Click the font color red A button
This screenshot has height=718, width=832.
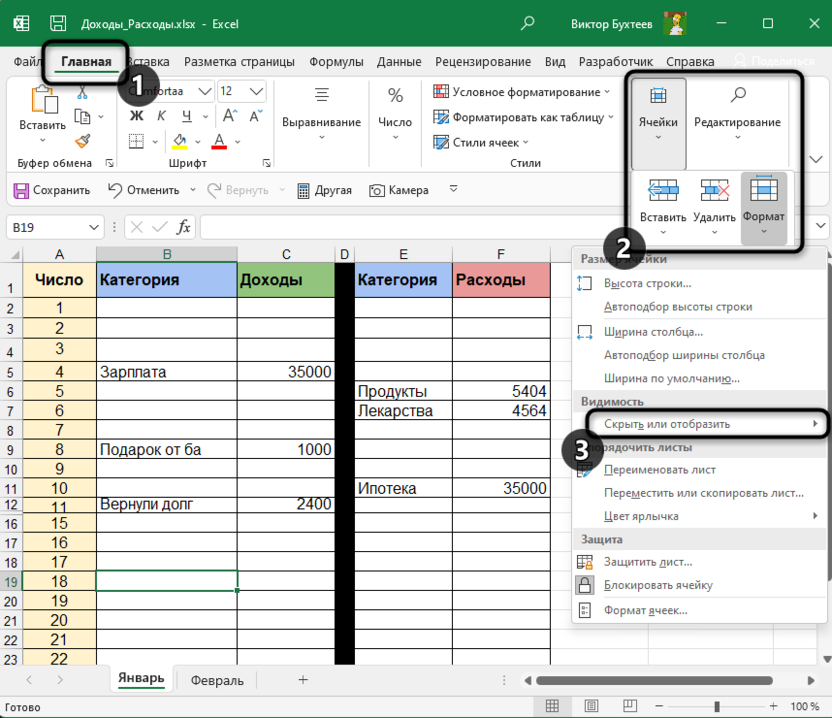click(221, 141)
